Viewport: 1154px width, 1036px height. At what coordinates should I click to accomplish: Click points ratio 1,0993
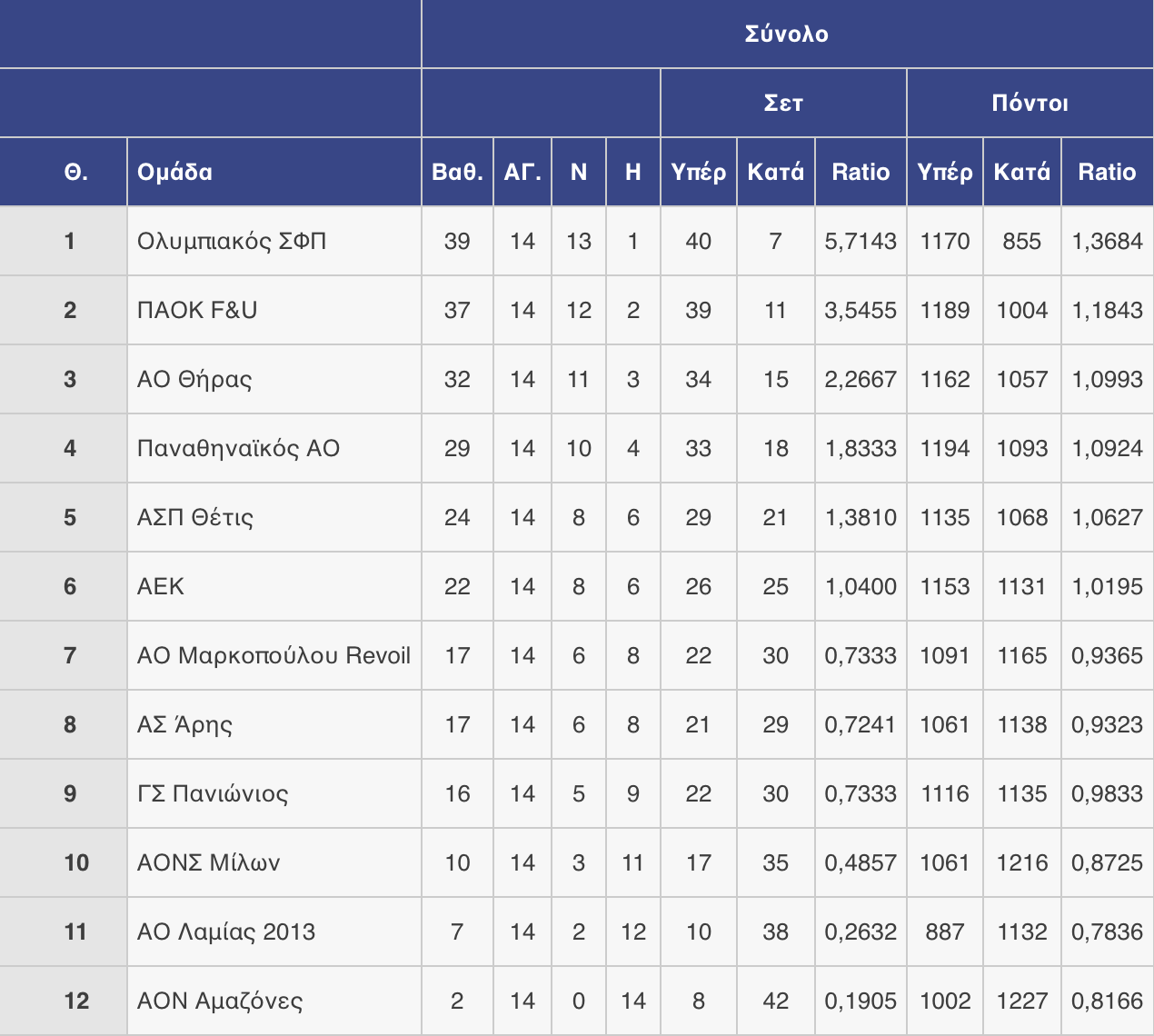(x=1107, y=379)
